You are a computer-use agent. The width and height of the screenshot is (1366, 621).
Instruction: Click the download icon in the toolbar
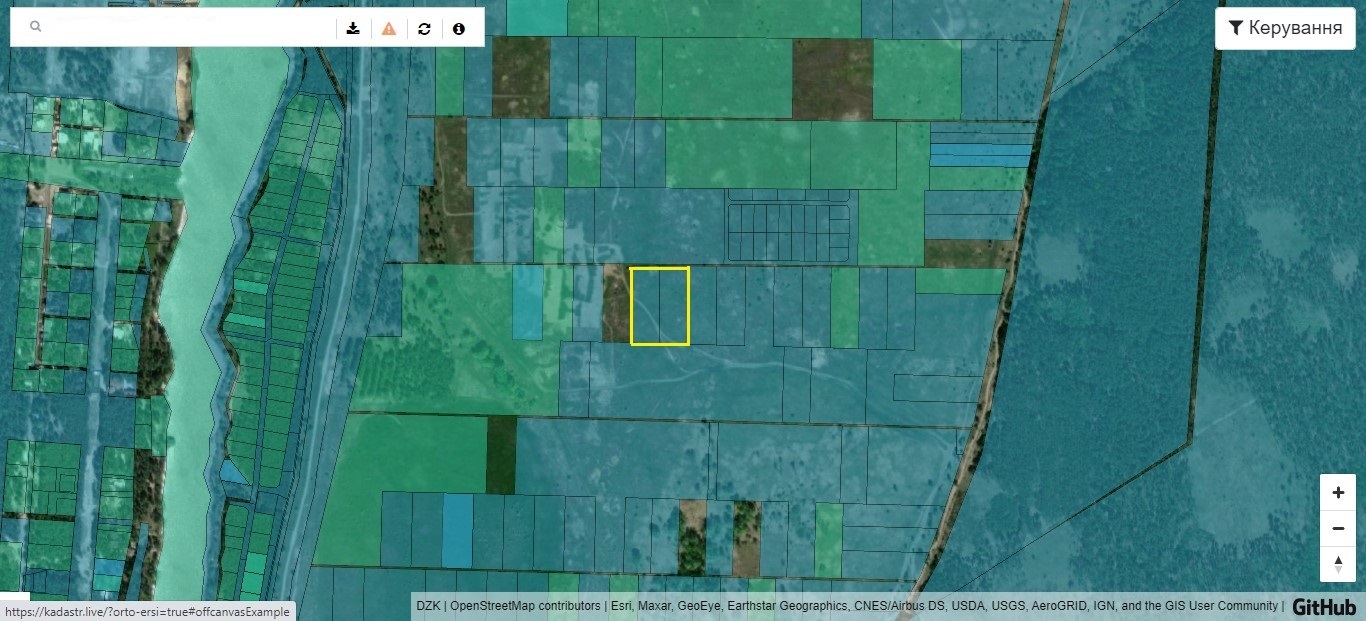point(353,29)
